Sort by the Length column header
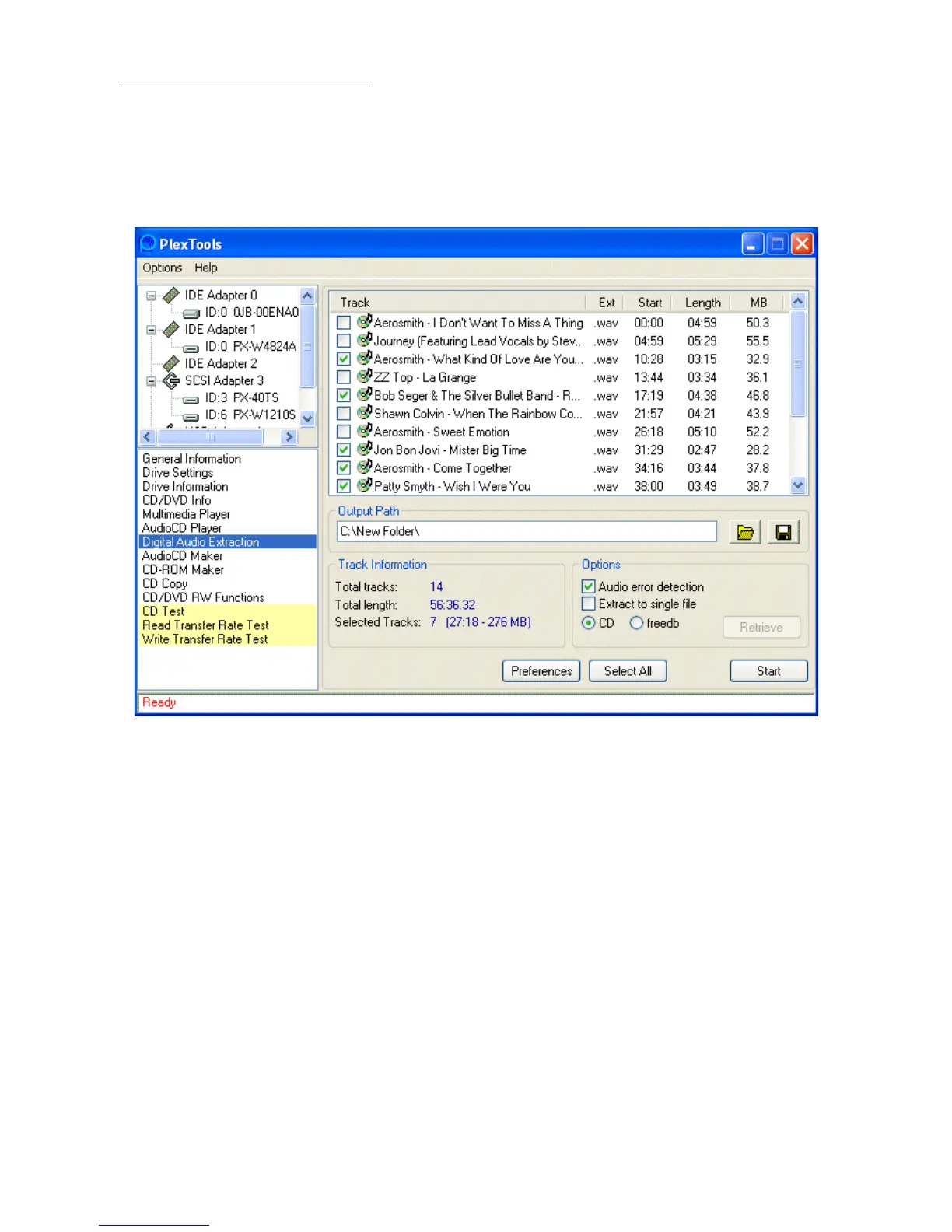This screenshot has width=952, height=1232. 702,303
